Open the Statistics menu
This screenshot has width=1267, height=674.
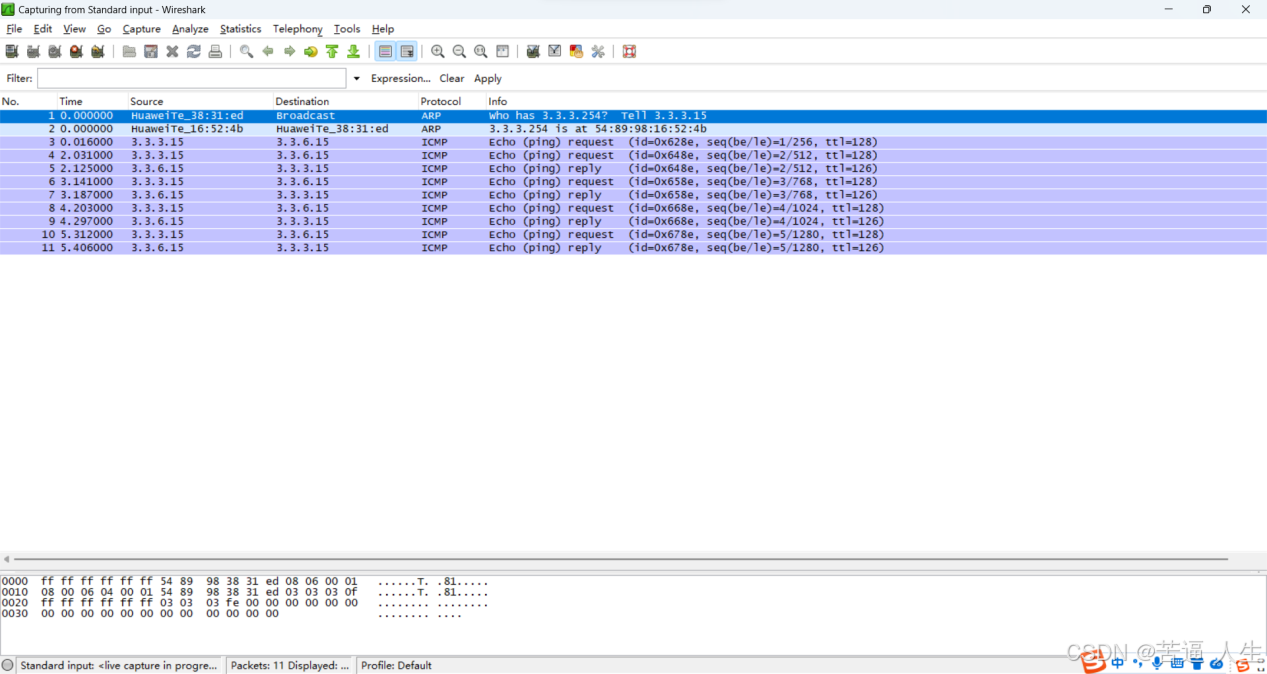tap(241, 29)
